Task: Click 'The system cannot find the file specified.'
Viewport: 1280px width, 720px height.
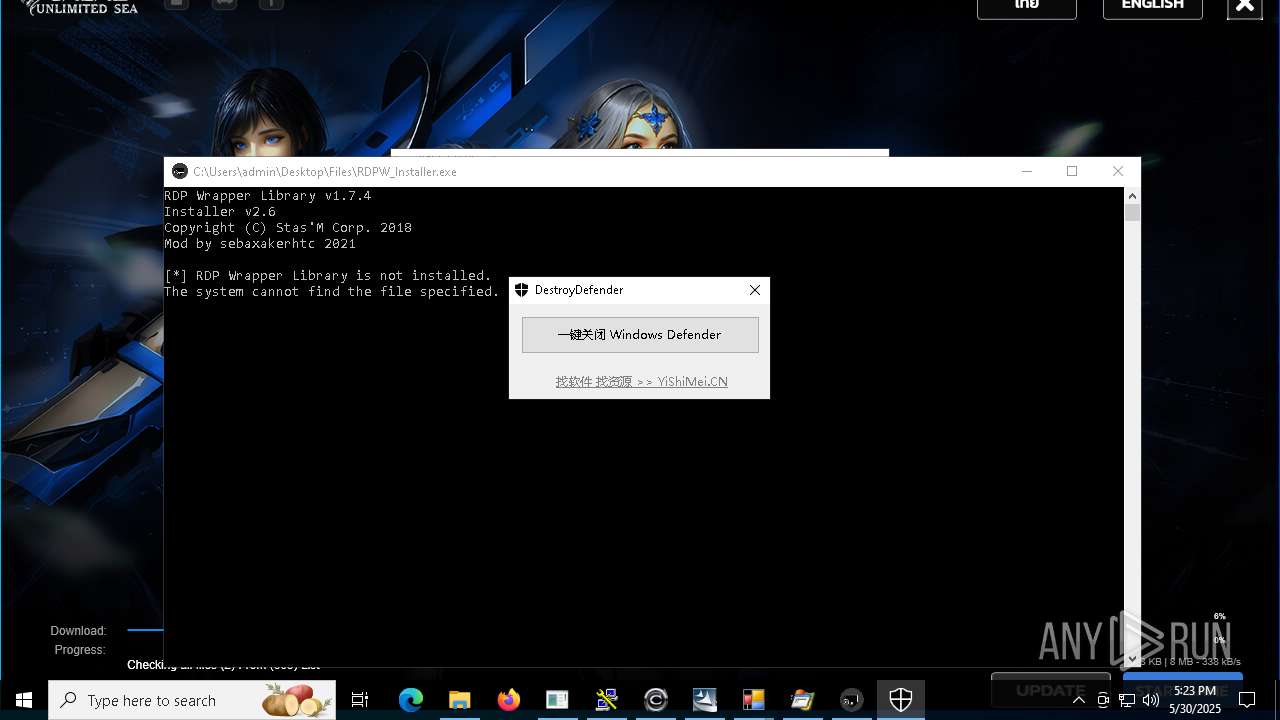Action: [x=332, y=292]
